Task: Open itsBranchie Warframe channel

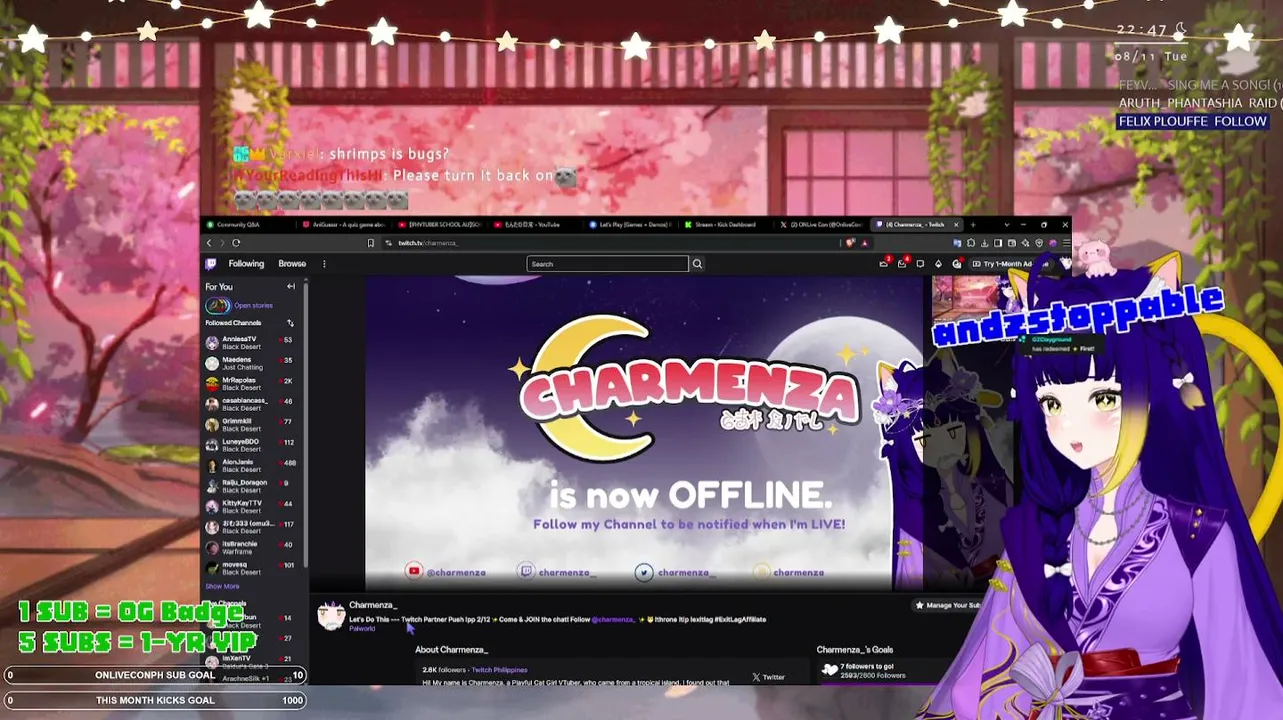Action: pyautogui.click(x=252, y=547)
